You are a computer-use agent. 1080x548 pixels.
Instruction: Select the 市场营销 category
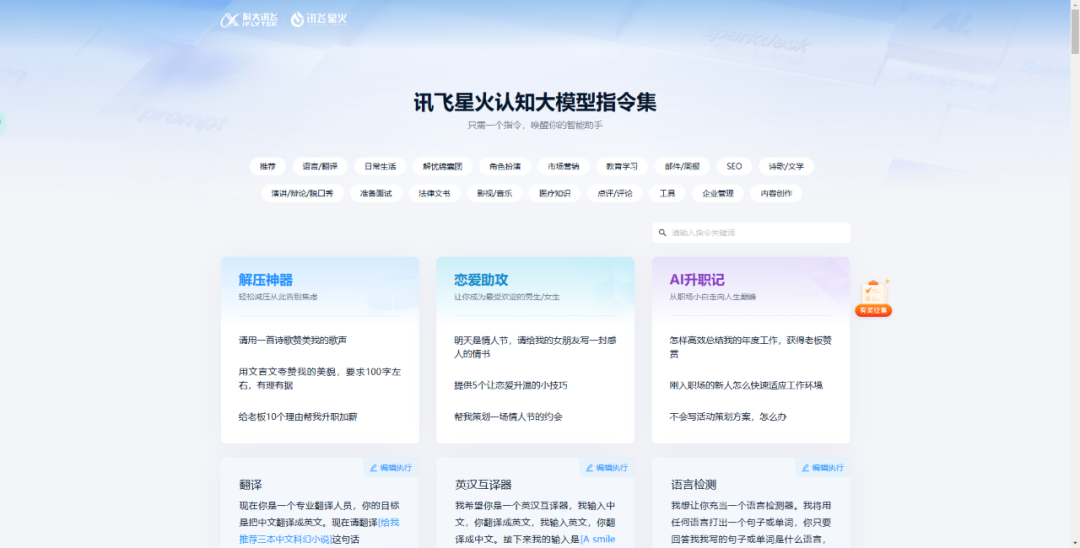(563, 166)
